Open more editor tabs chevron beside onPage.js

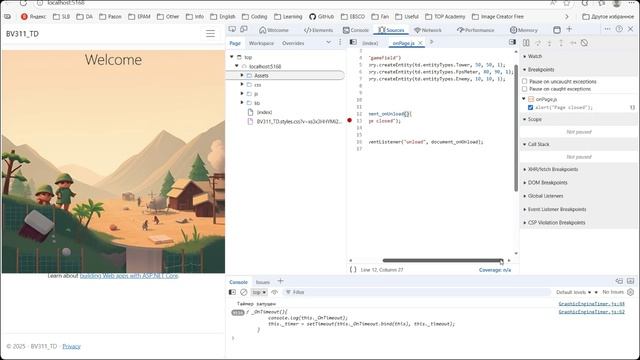pos(431,42)
